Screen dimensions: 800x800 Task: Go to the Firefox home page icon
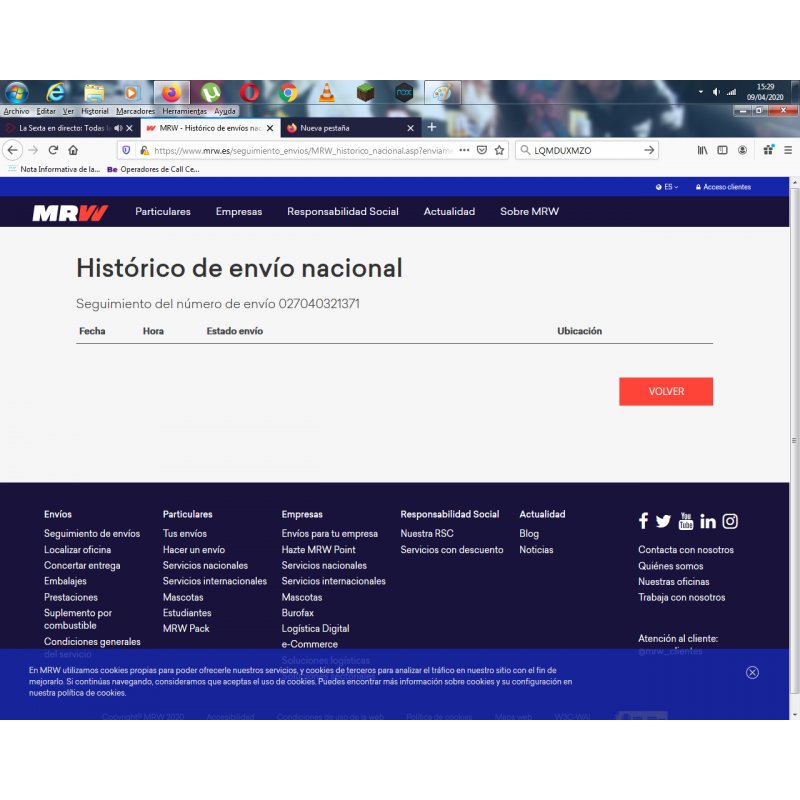point(73,150)
